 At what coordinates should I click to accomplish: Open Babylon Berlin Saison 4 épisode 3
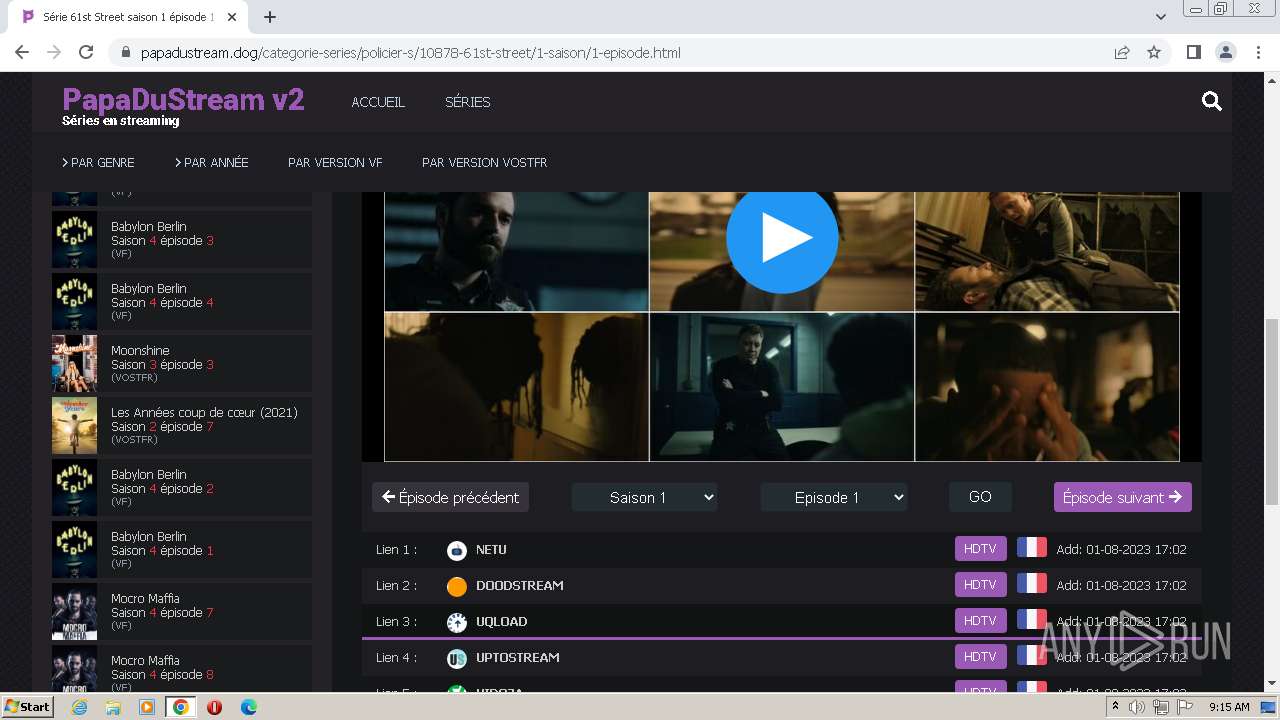coord(181,239)
